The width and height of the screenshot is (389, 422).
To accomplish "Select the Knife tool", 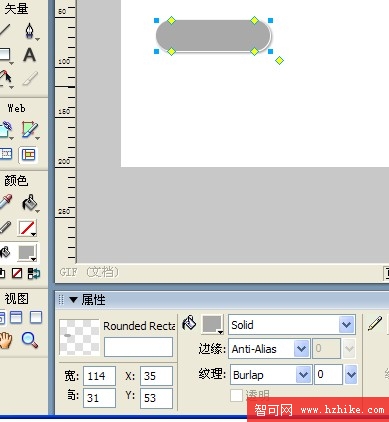I will tap(29, 79).
